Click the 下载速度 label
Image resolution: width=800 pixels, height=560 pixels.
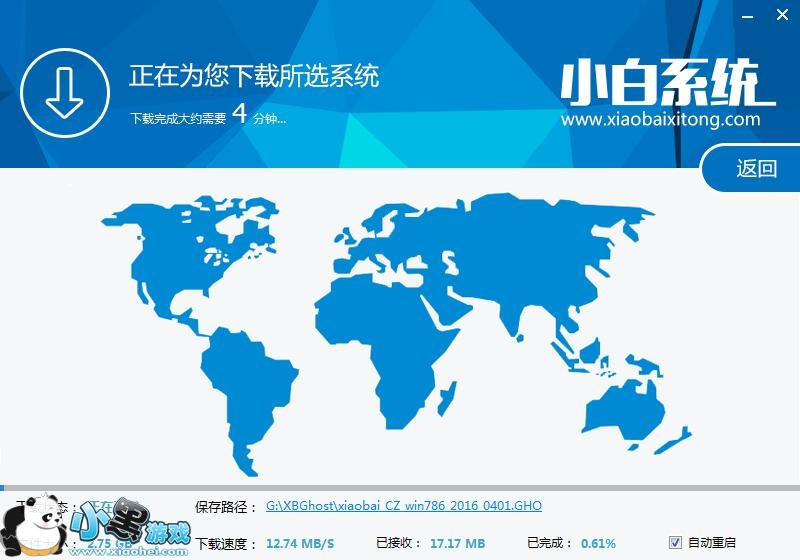pyautogui.click(x=226, y=544)
